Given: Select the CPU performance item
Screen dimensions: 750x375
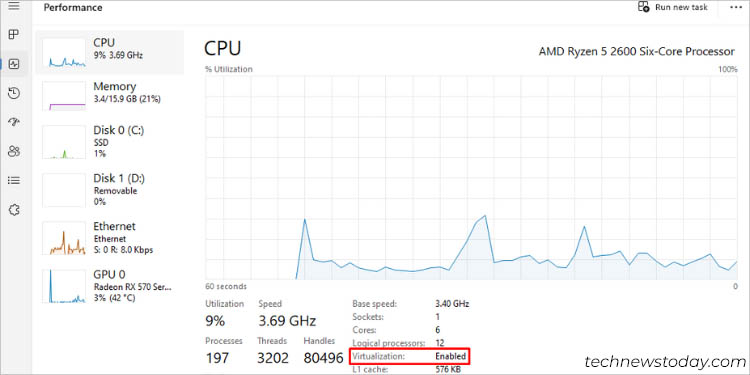Looking at the screenshot, I should click(x=110, y=53).
